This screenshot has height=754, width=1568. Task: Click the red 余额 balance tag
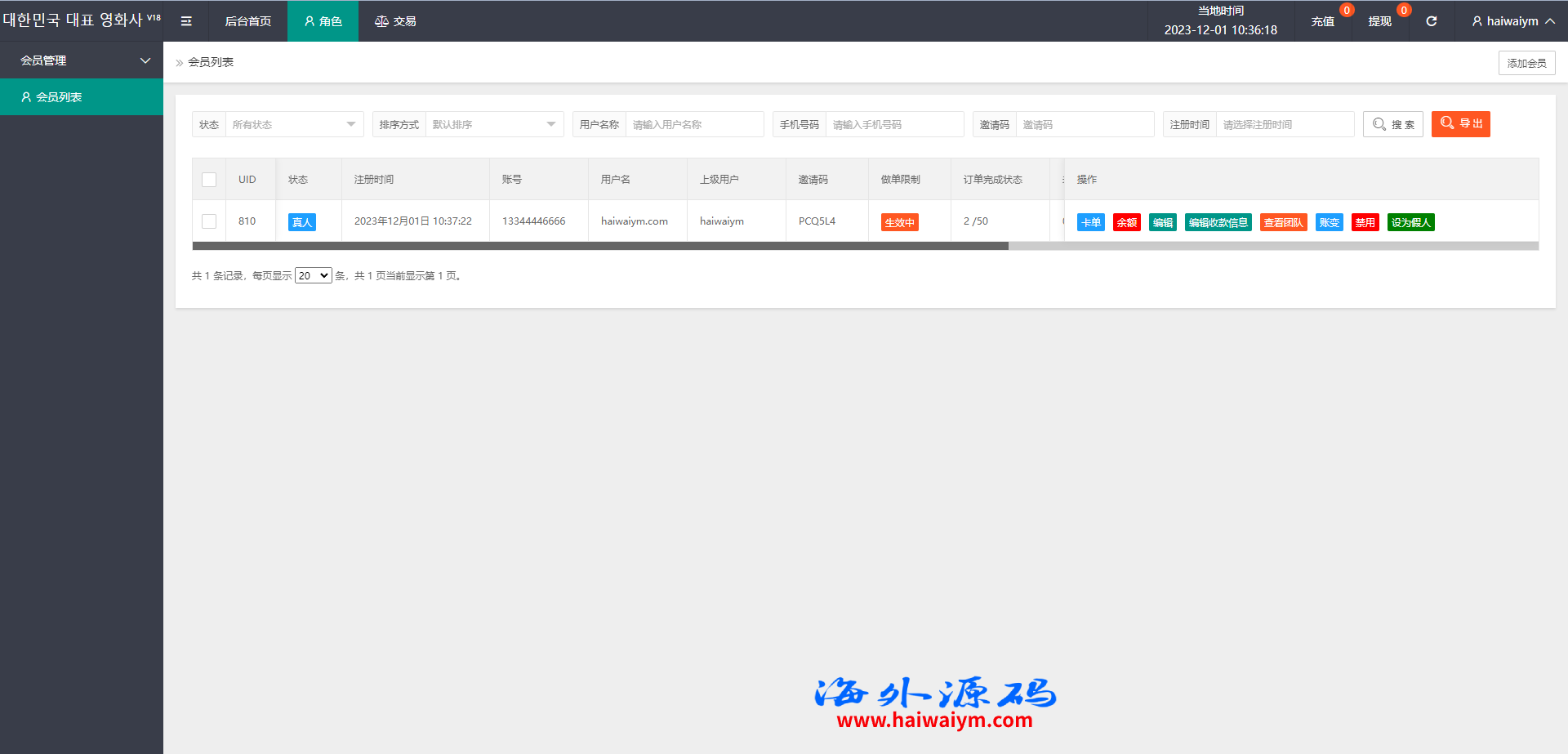click(1126, 222)
